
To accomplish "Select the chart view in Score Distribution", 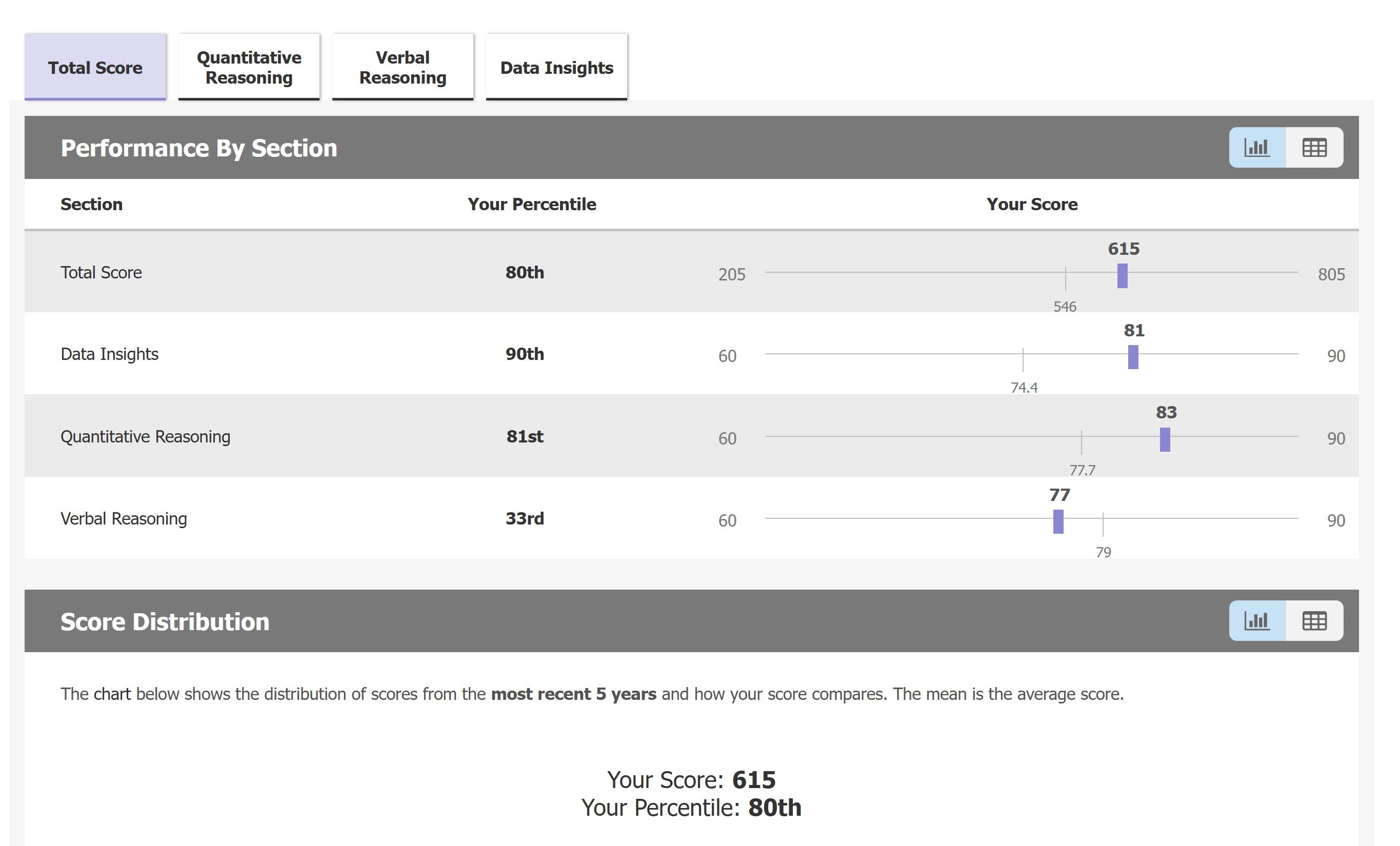I will tap(1257, 620).
